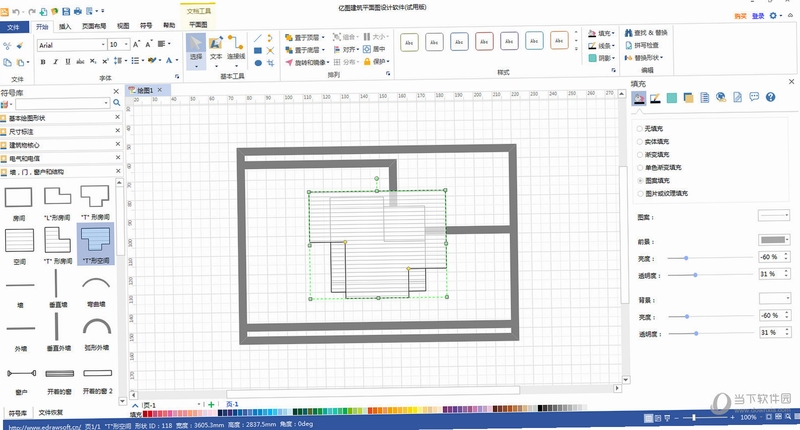
Task: Select the 弧形外墙 shape thumbnail
Action: pyautogui.click(x=96, y=333)
